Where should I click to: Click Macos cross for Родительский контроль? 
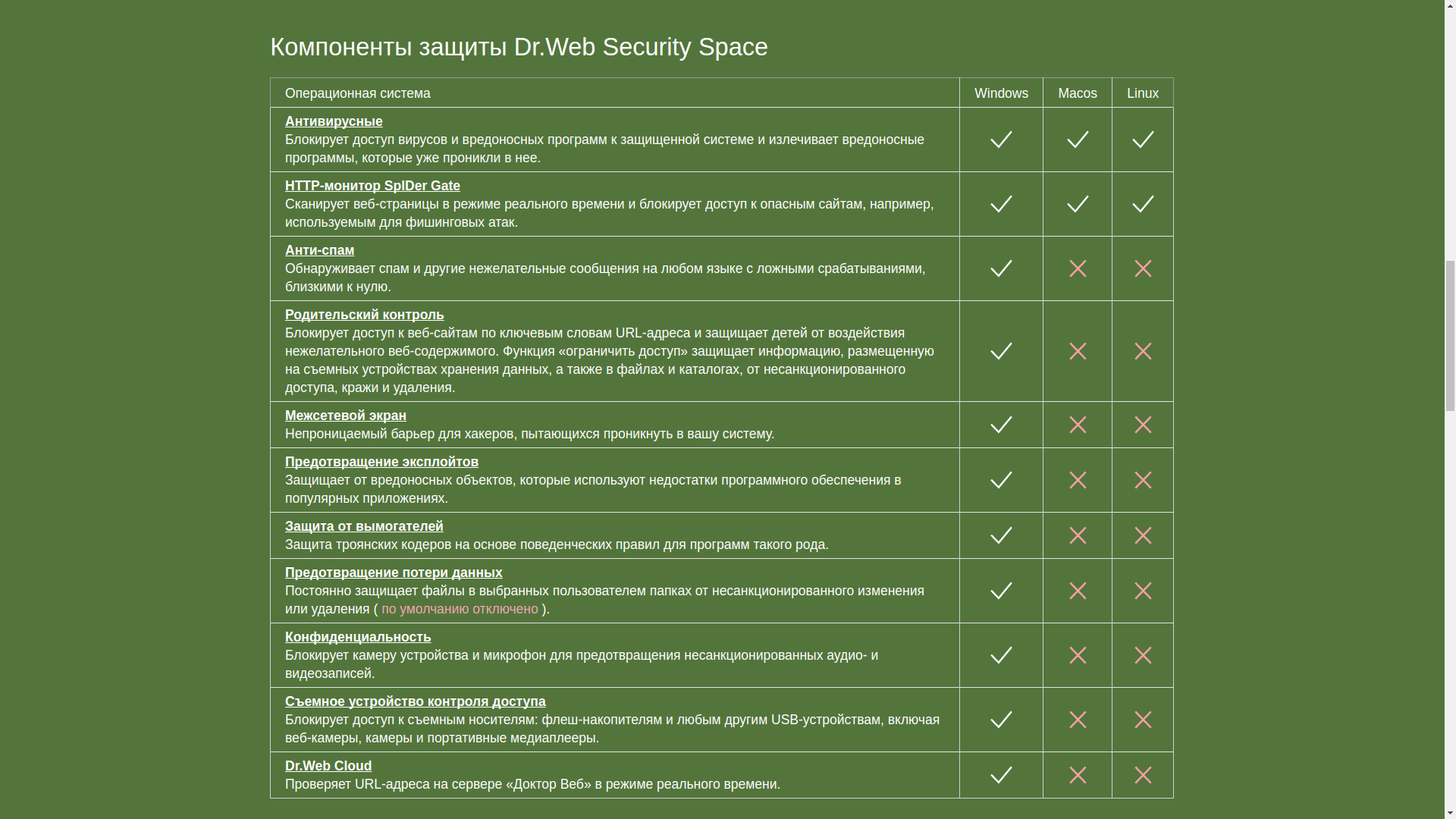pyautogui.click(x=1078, y=351)
